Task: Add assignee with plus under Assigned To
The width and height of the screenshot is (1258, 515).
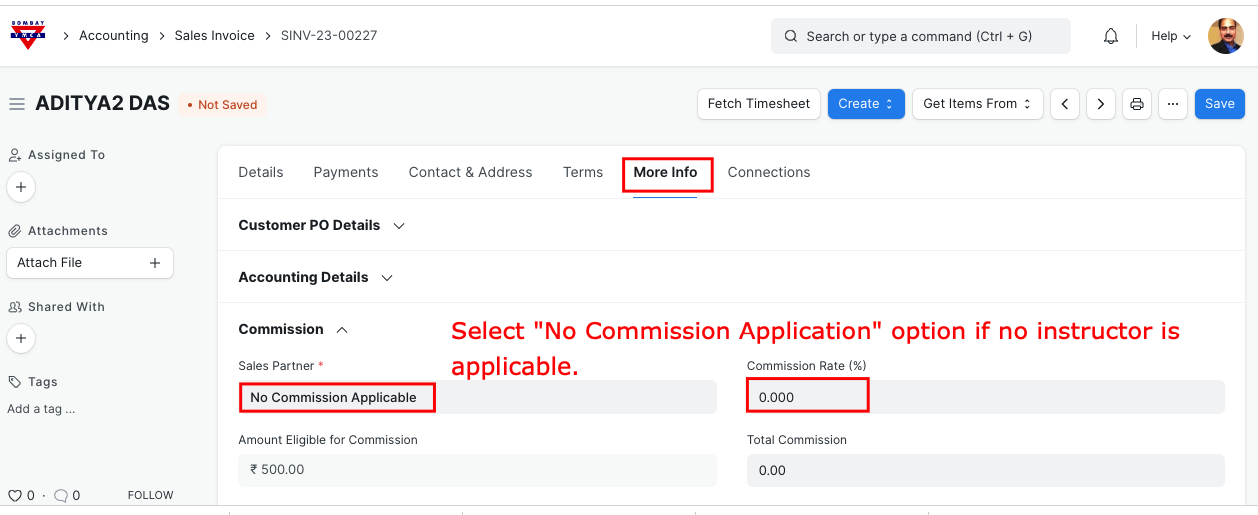Action: (x=21, y=187)
